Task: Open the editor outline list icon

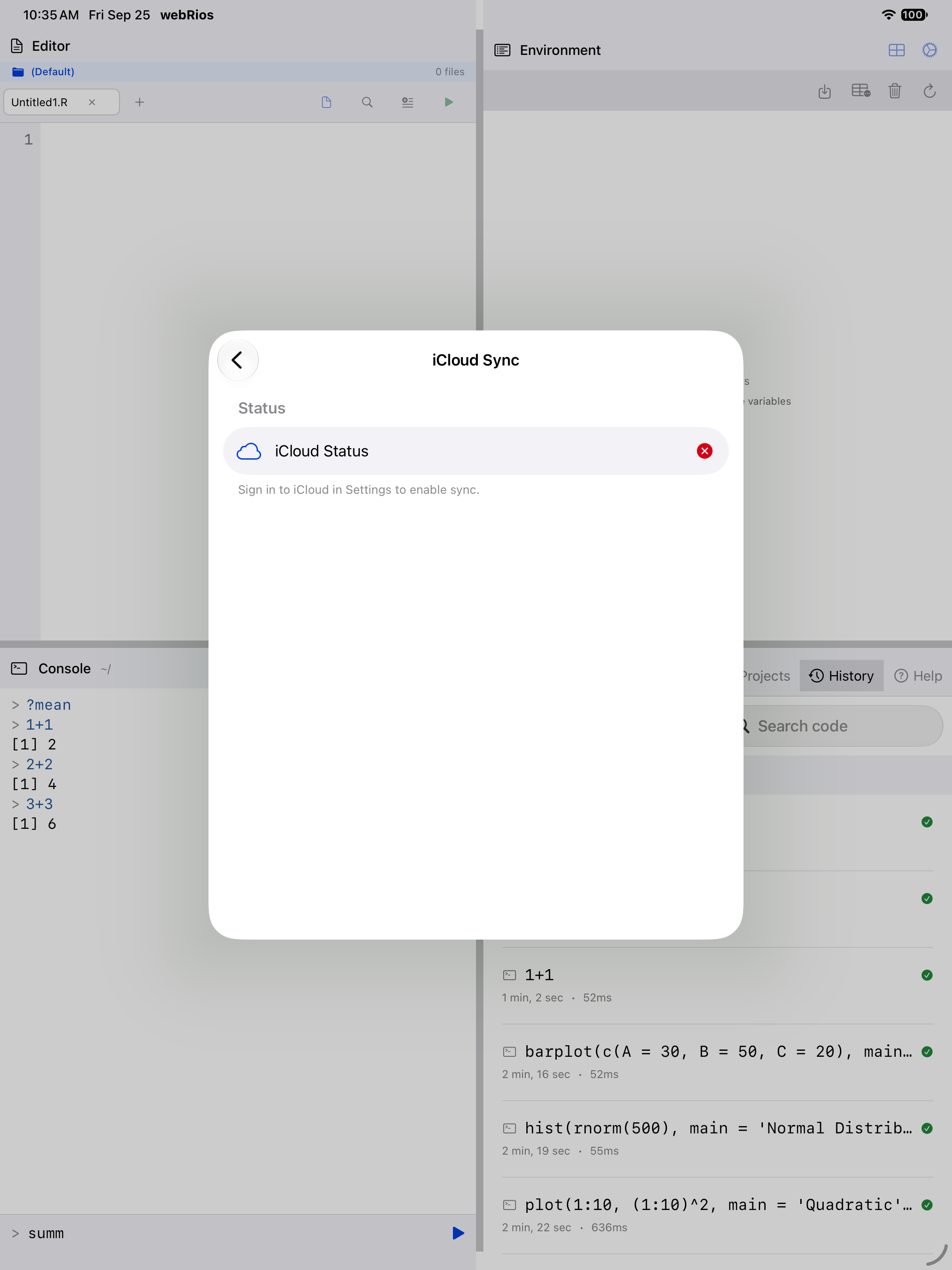Action: coord(407,102)
